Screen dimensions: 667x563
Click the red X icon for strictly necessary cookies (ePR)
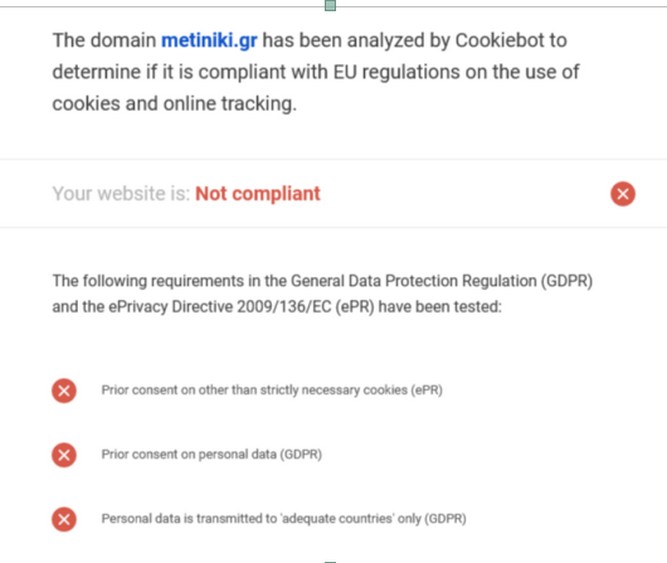64,391
